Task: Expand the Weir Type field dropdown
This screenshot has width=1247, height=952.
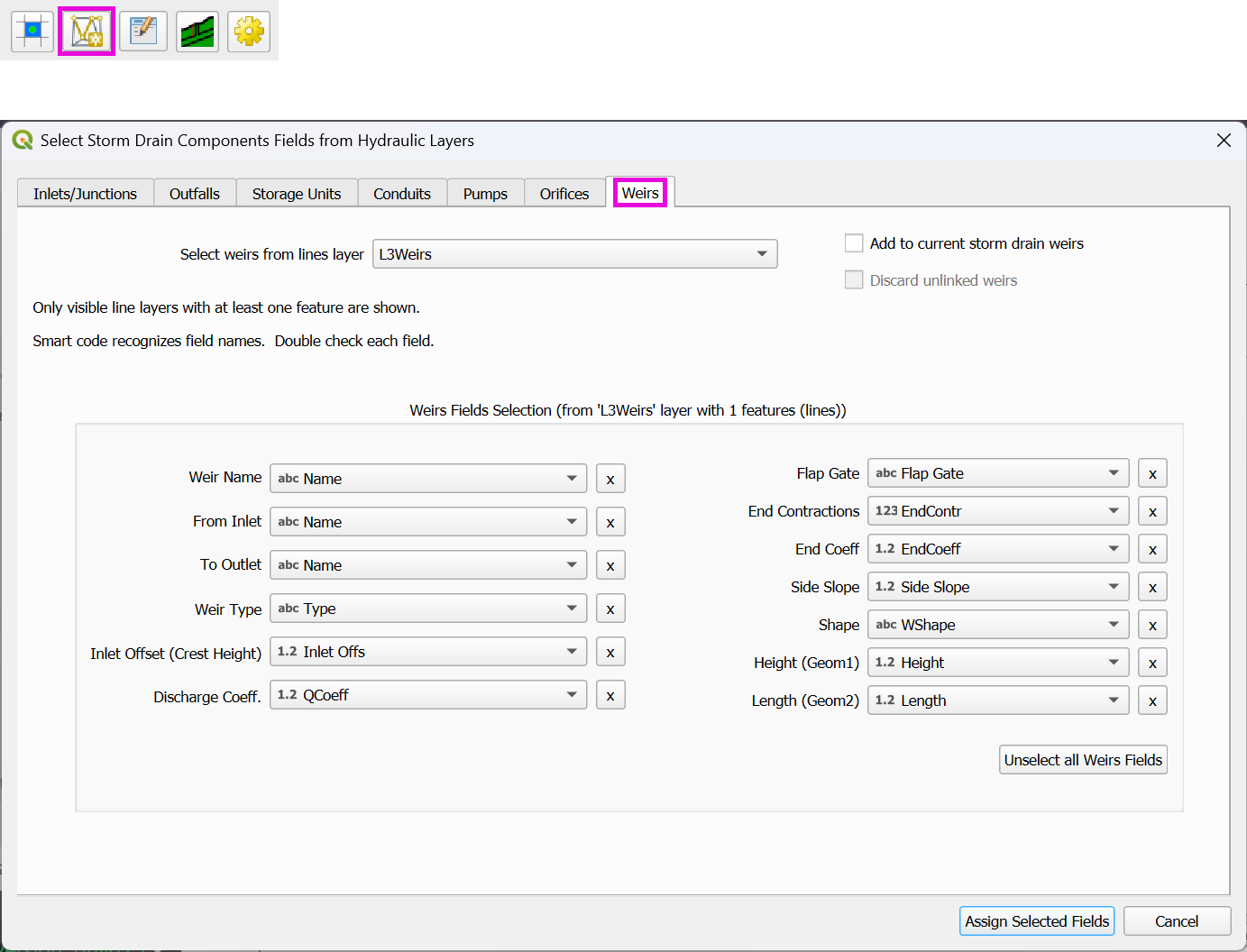Action: (428, 609)
